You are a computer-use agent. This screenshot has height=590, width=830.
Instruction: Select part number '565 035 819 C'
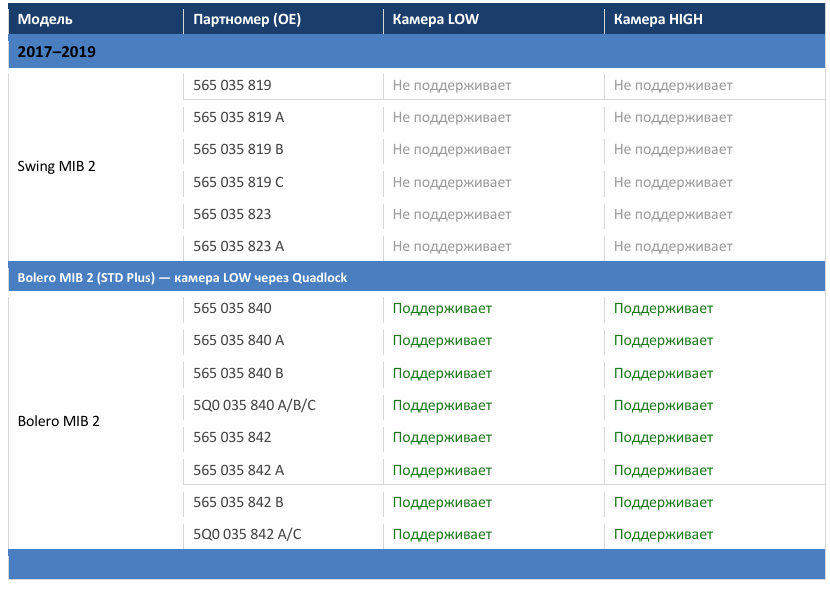point(238,183)
